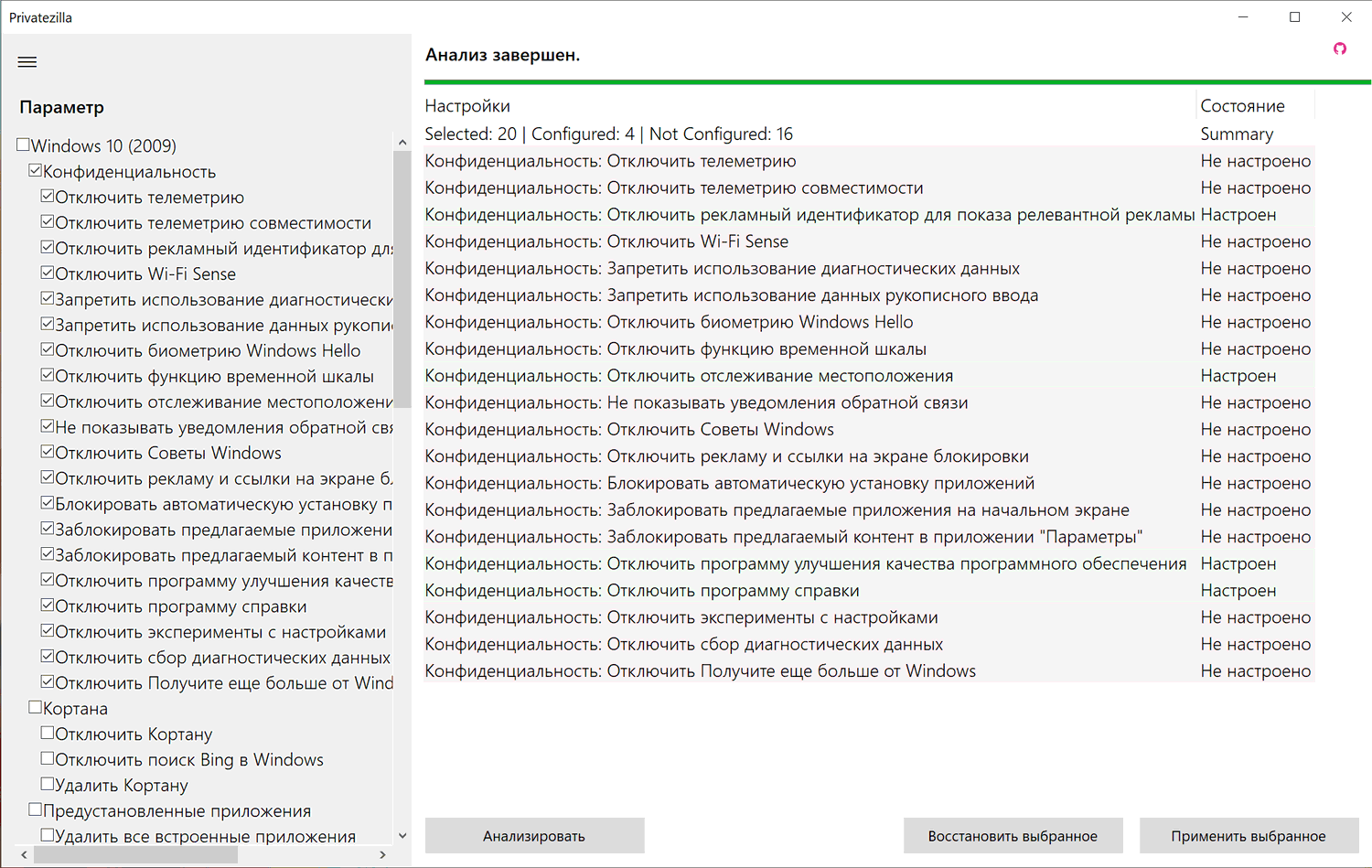Uncheck "Отключить Wi-Fi Sense"
Viewport: 1372px width, 868px height.
pos(47,272)
